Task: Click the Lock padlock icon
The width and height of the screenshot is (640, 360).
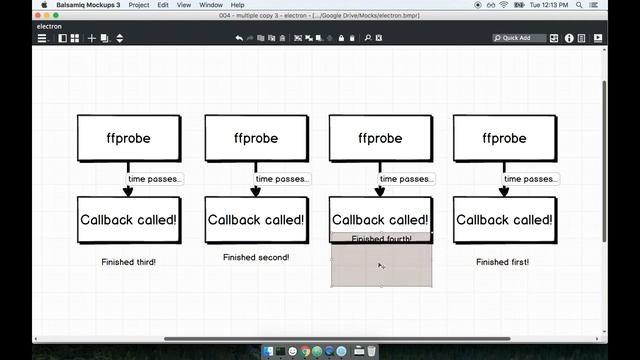Action: [x=341, y=38]
